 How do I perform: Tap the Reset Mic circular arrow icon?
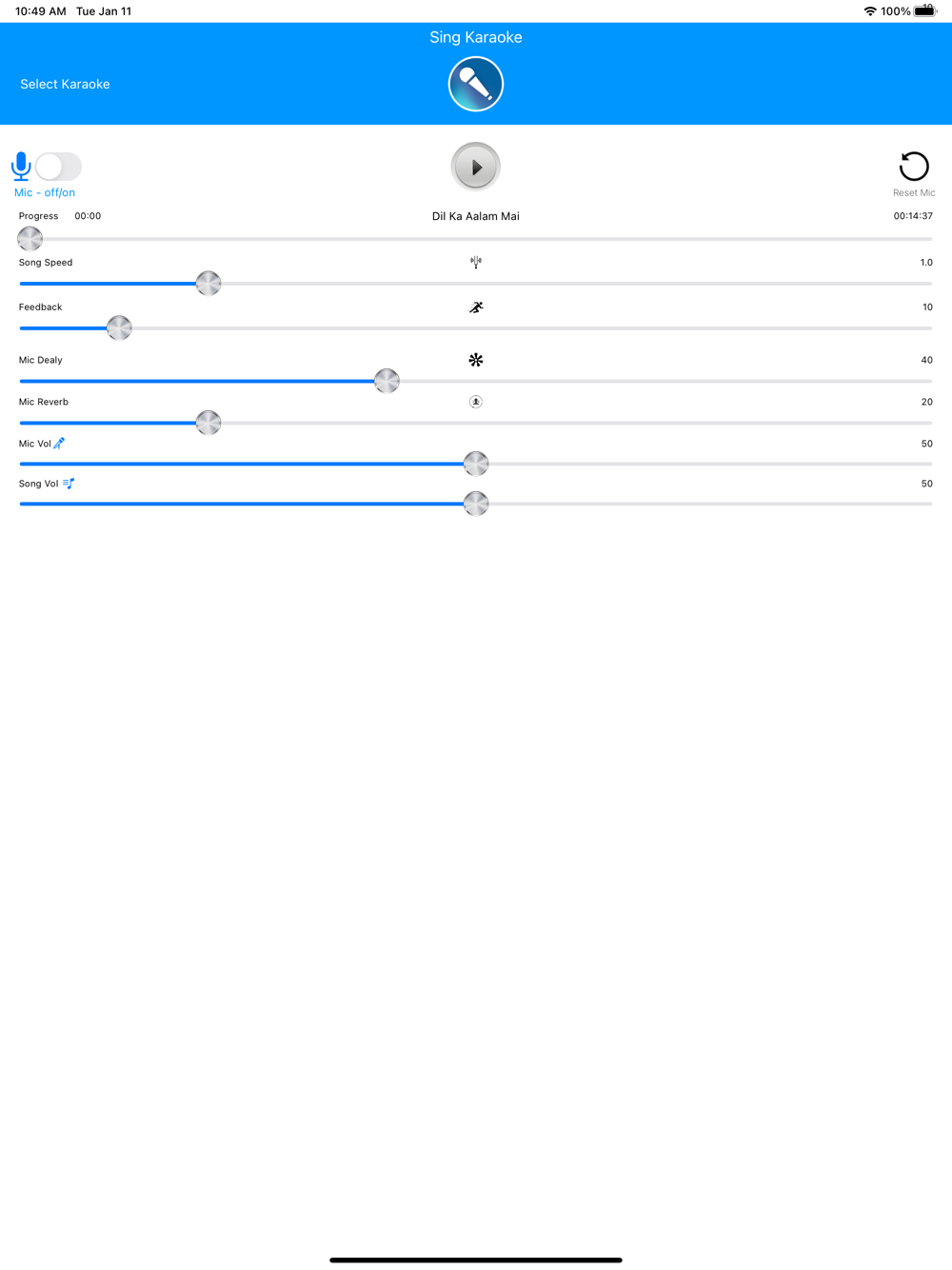coord(914,167)
